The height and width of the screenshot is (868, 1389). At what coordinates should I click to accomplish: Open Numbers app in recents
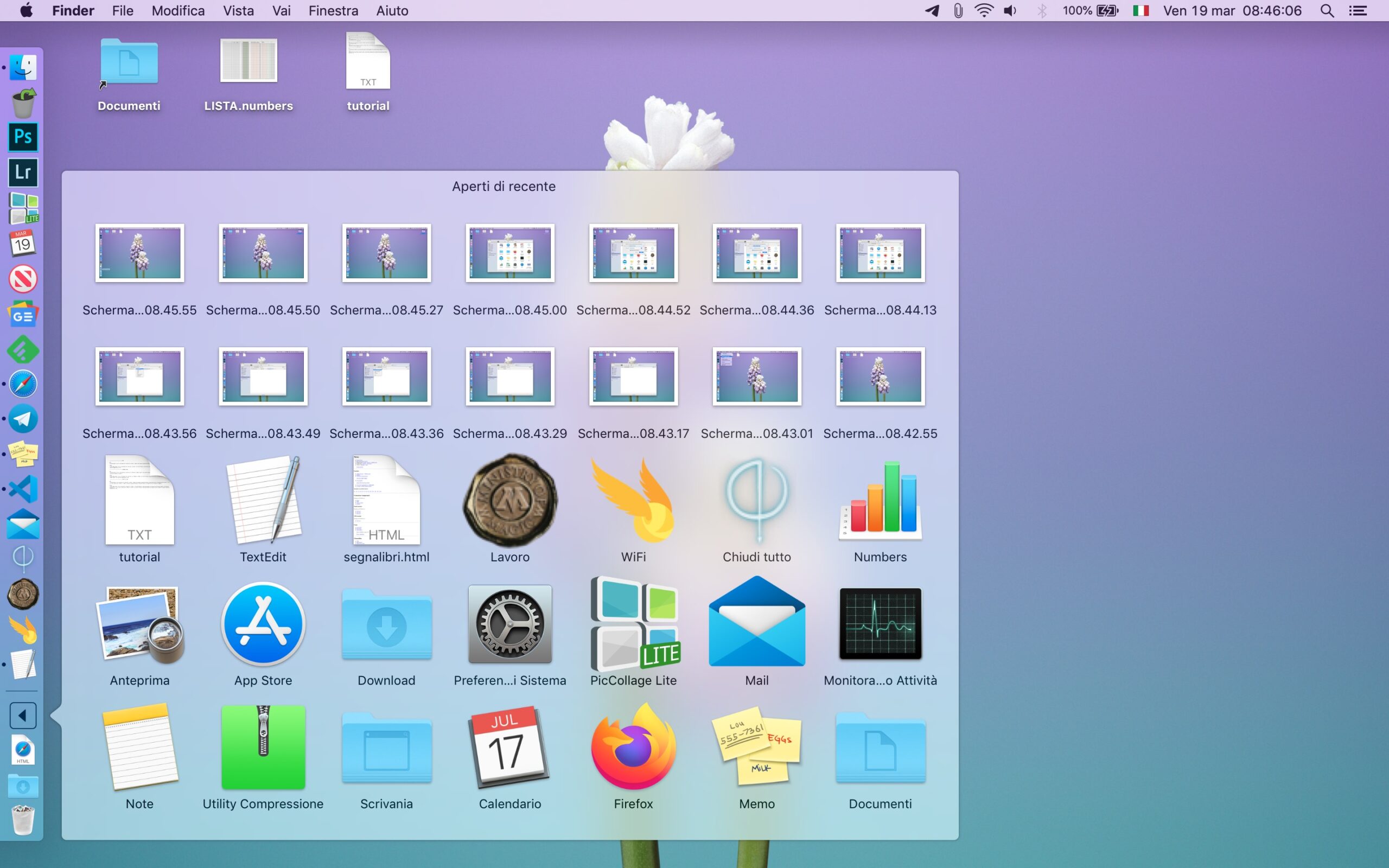point(880,501)
